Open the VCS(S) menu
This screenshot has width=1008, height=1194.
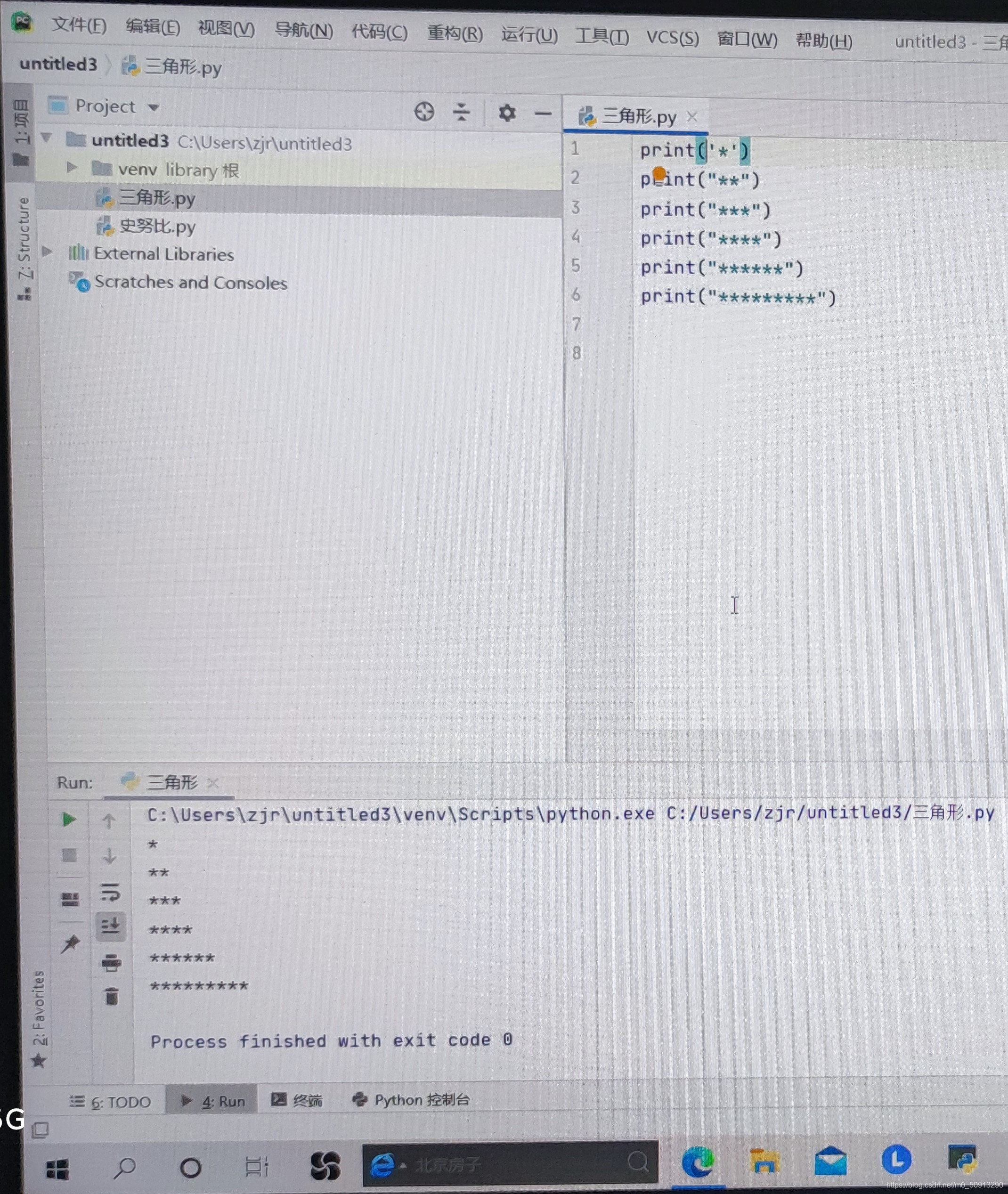click(673, 38)
